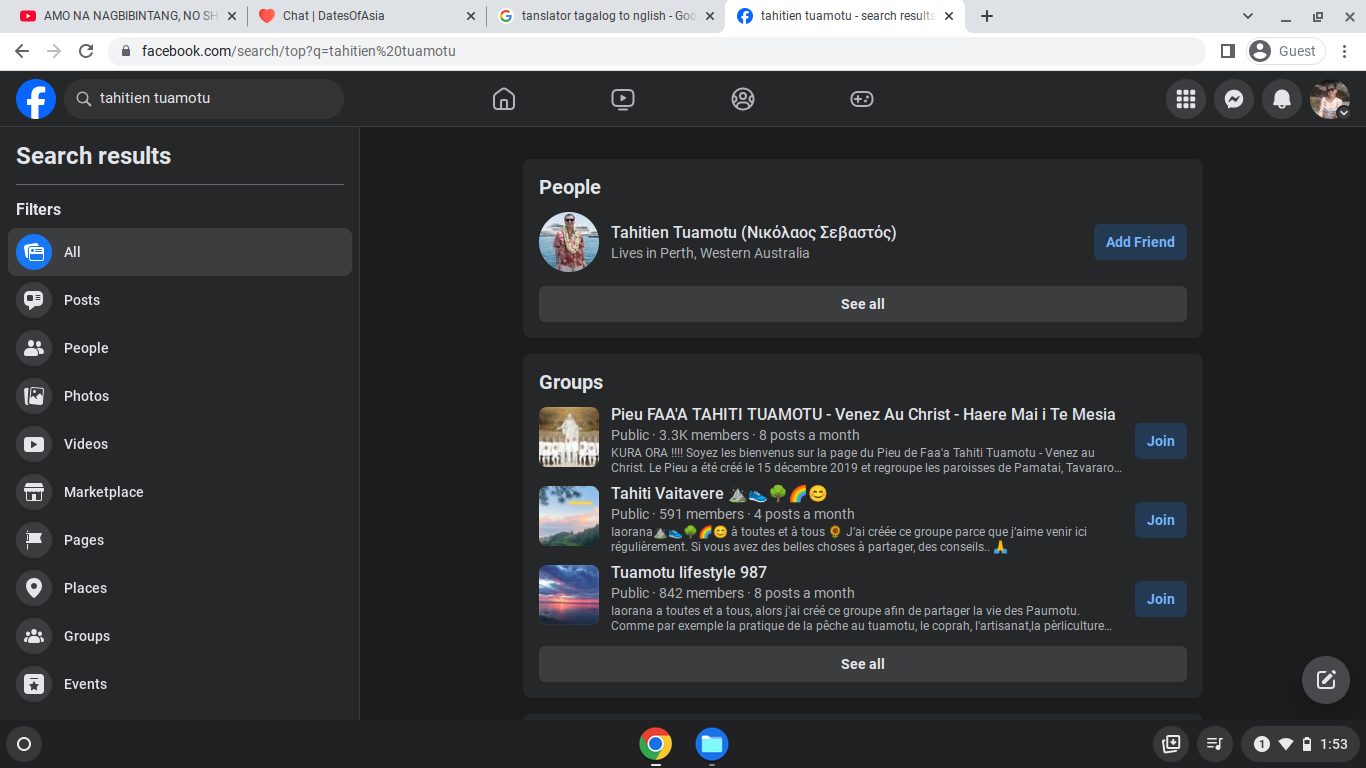Select the Marketplace filter
The width and height of the screenshot is (1366, 768).
click(180, 492)
